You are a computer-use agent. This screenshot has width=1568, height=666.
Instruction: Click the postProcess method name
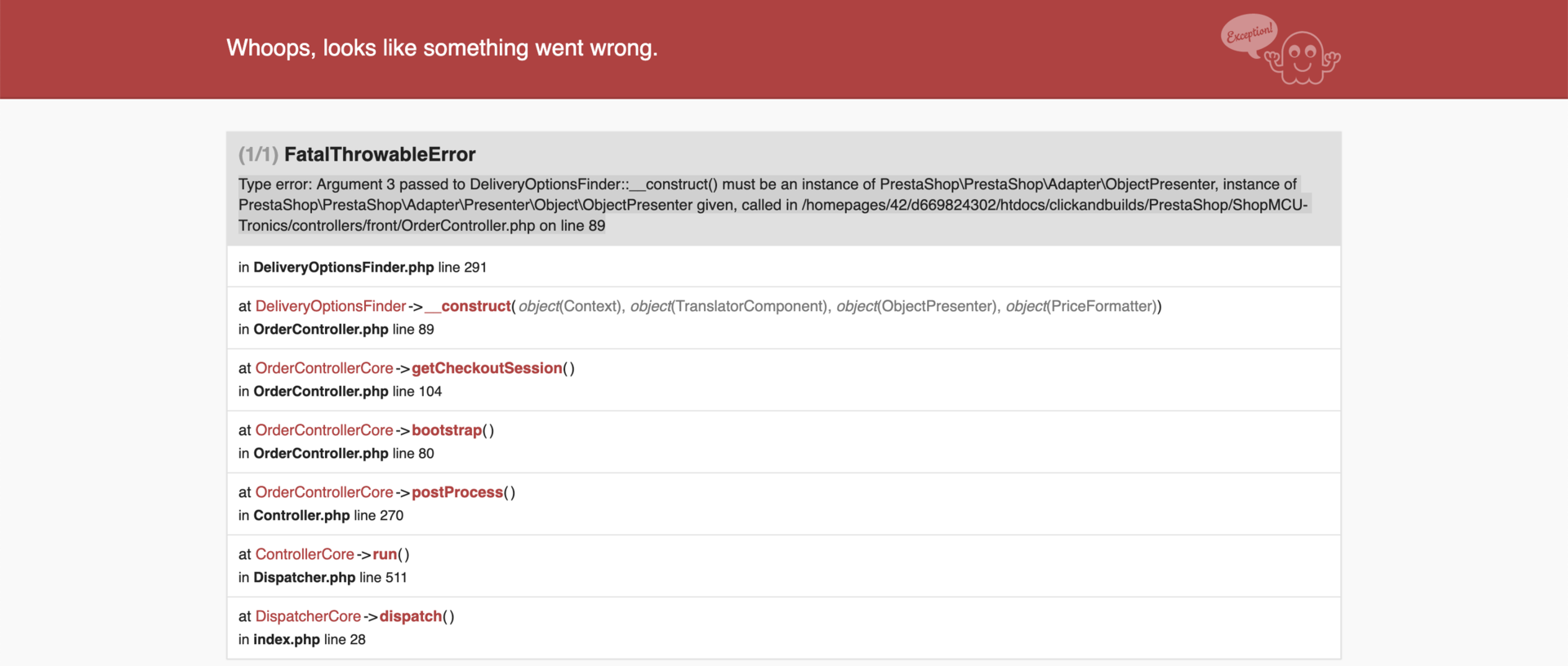(x=457, y=492)
